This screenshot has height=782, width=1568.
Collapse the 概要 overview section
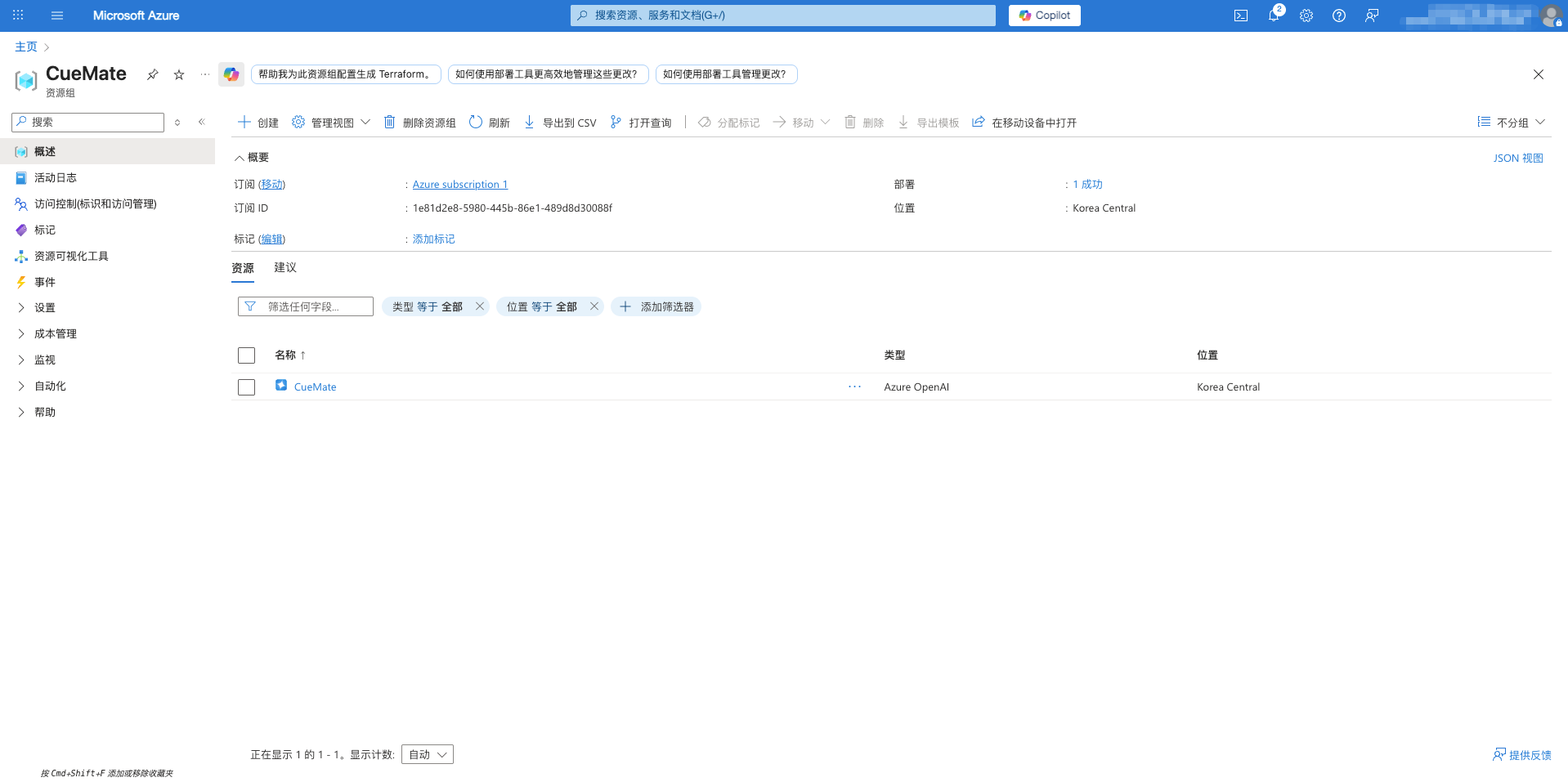pos(241,157)
